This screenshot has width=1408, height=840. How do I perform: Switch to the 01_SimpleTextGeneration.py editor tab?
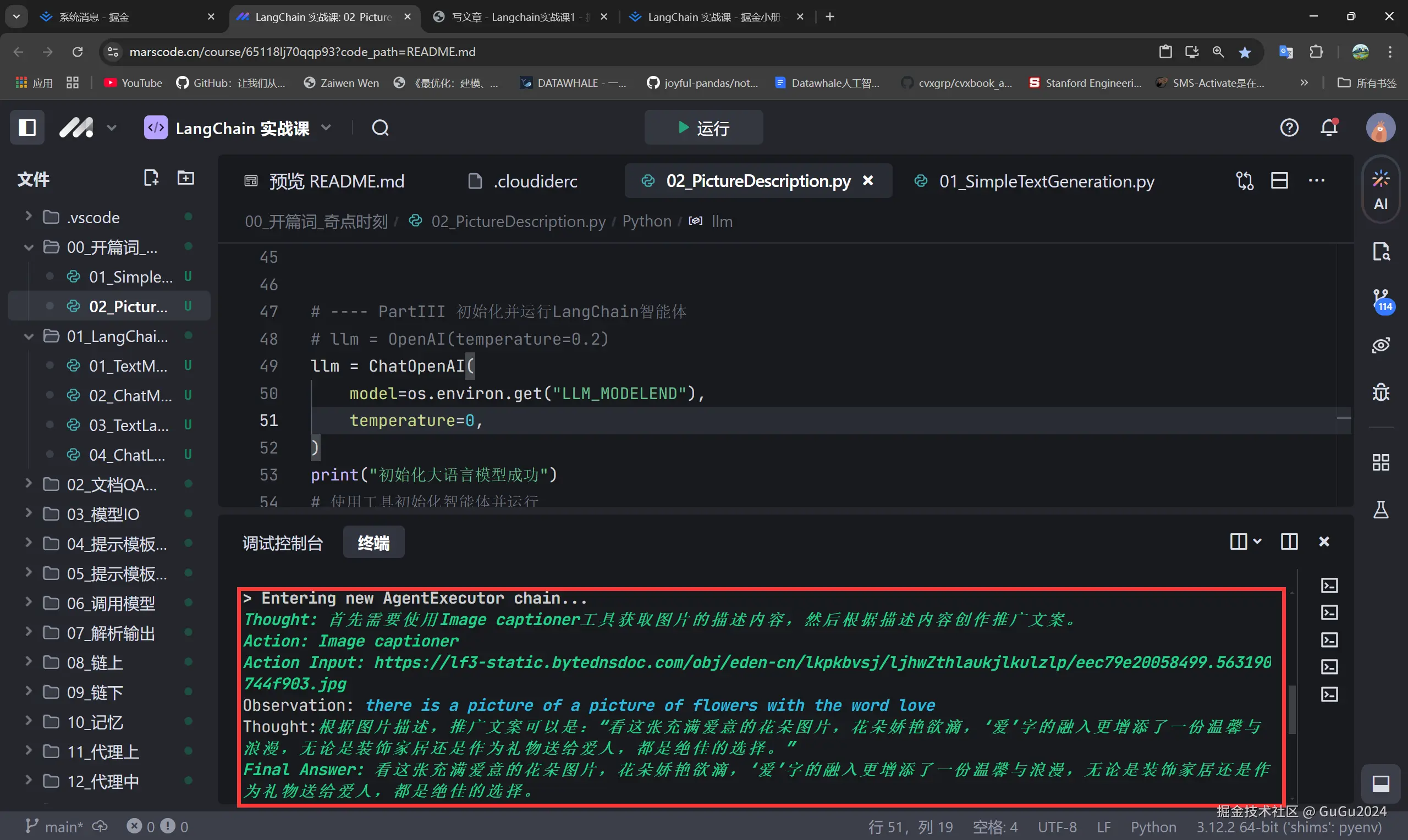tap(1046, 181)
